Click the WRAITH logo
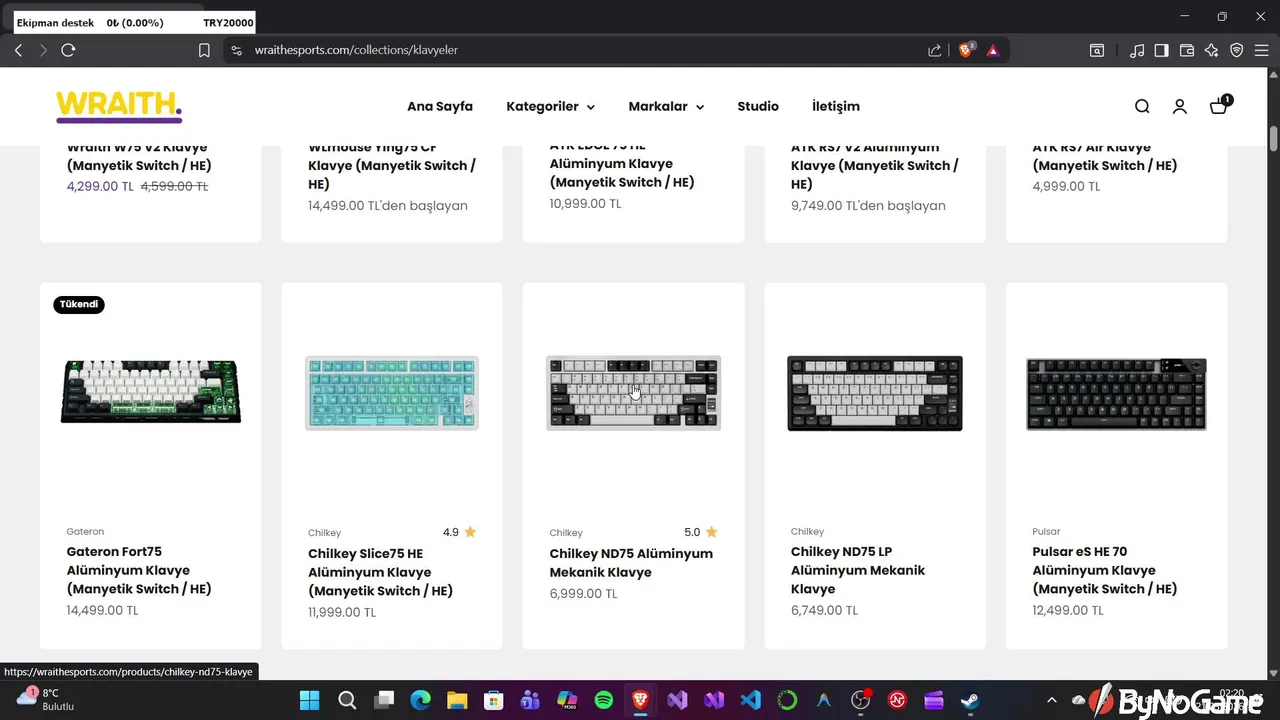 coord(119,106)
